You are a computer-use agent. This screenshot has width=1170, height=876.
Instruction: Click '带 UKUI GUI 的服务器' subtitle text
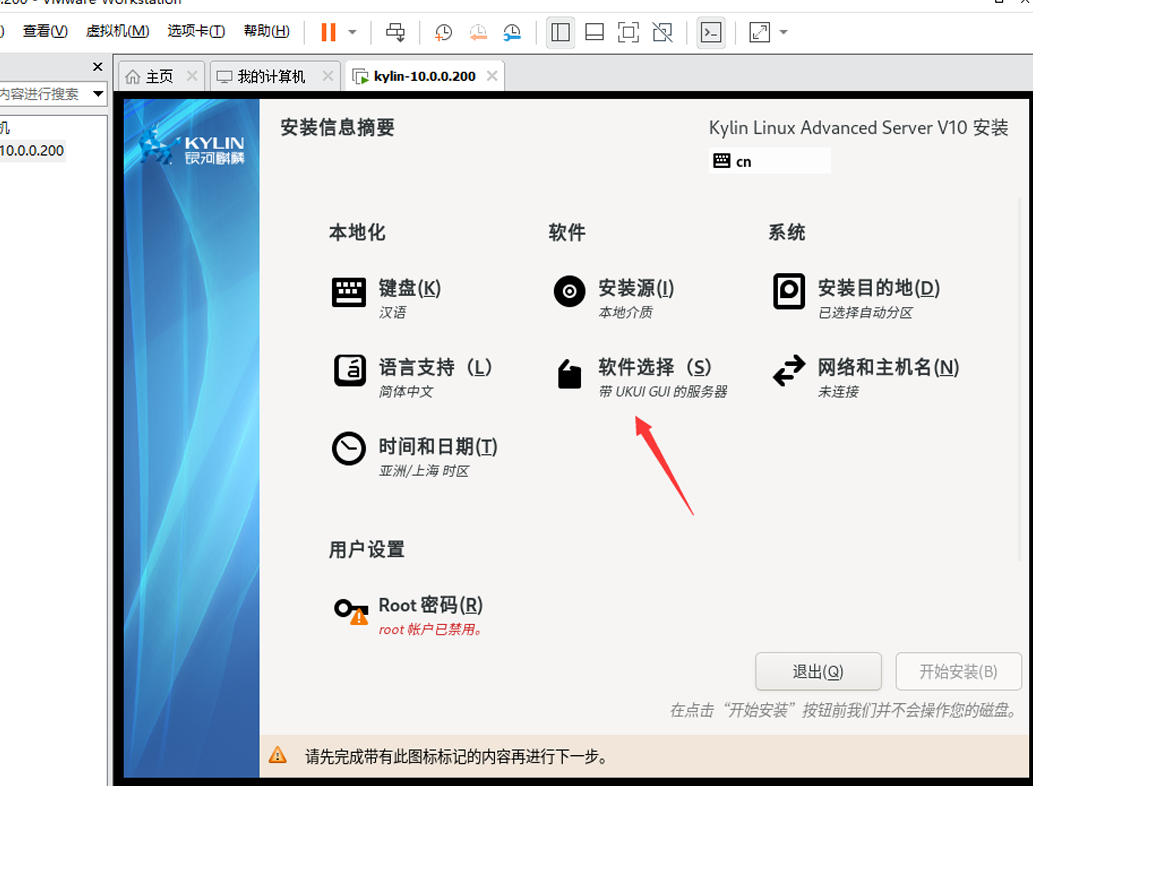[x=663, y=392]
